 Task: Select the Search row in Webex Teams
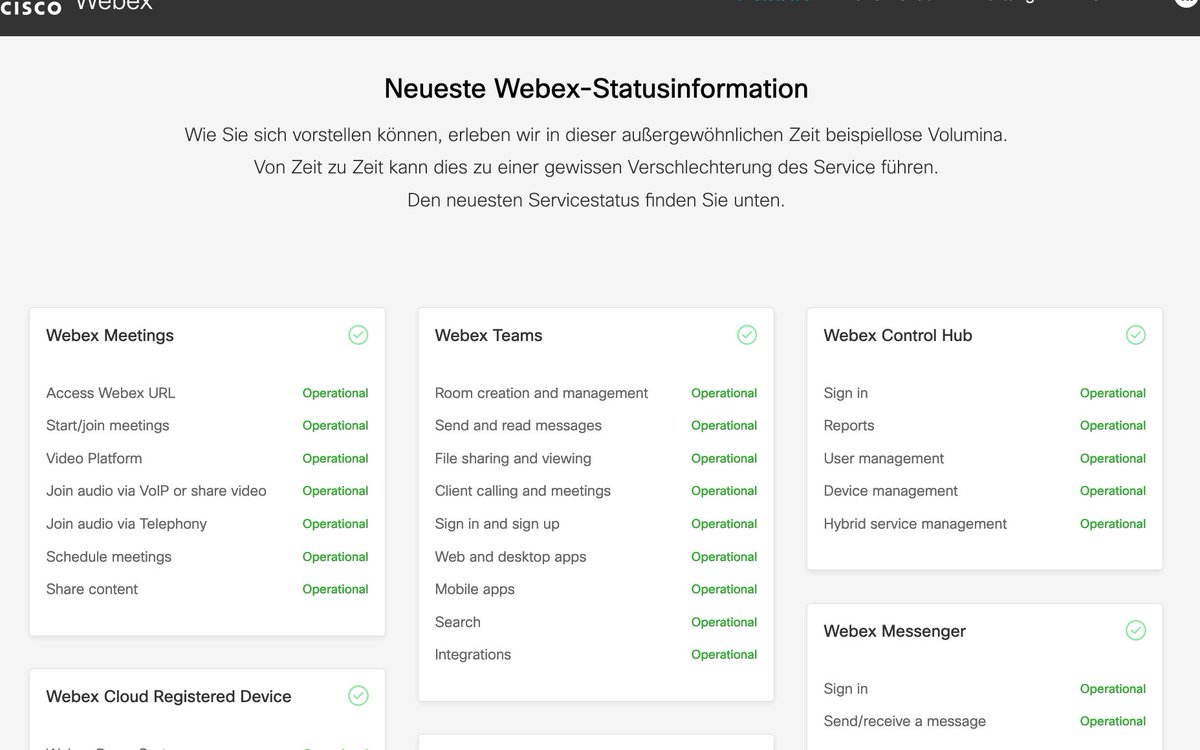click(x=458, y=622)
